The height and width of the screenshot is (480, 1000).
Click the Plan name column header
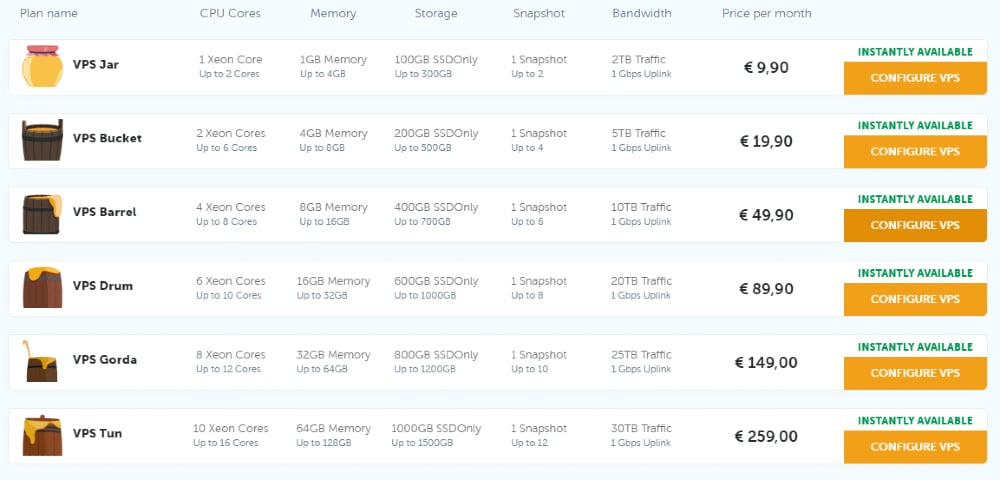click(48, 13)
